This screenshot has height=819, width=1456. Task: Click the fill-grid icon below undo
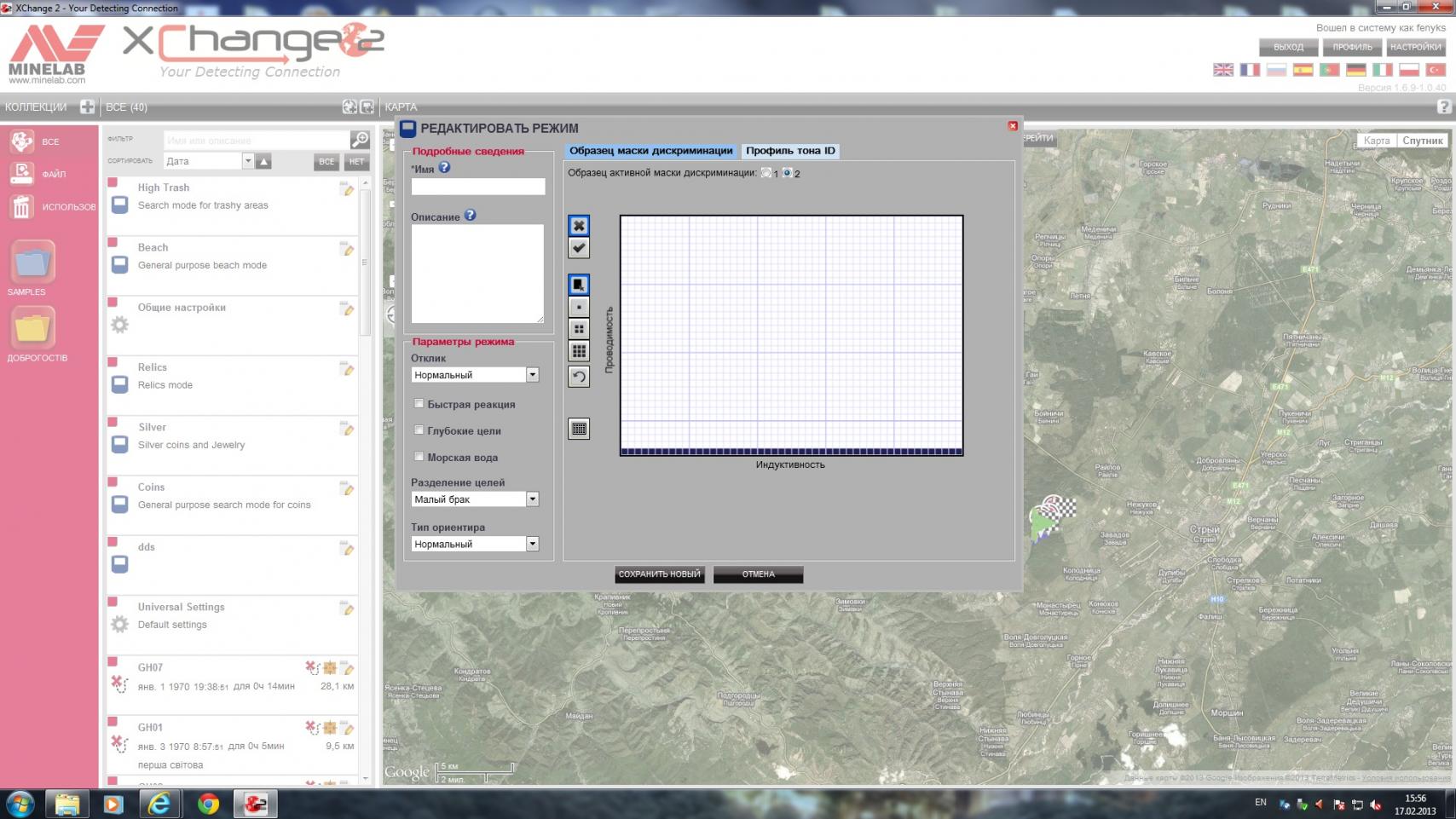click(x=579, y=429)
